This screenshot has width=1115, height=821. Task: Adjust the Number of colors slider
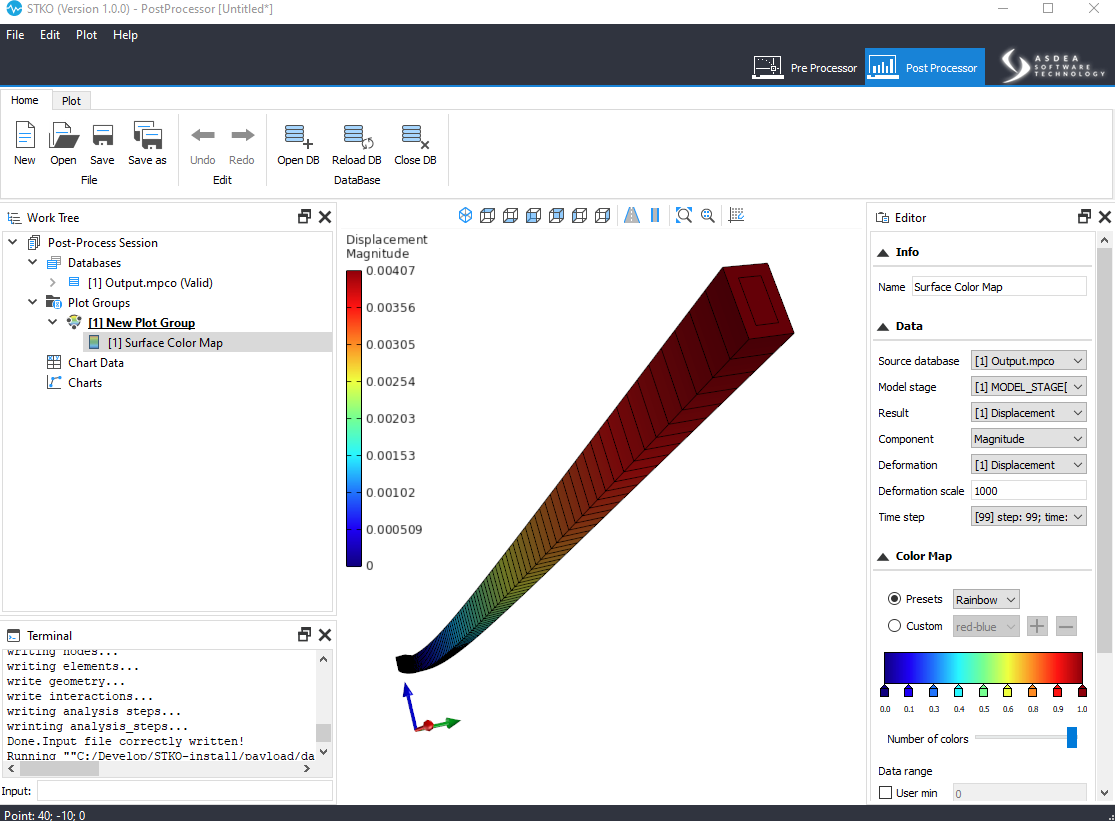click(1072, 738)
